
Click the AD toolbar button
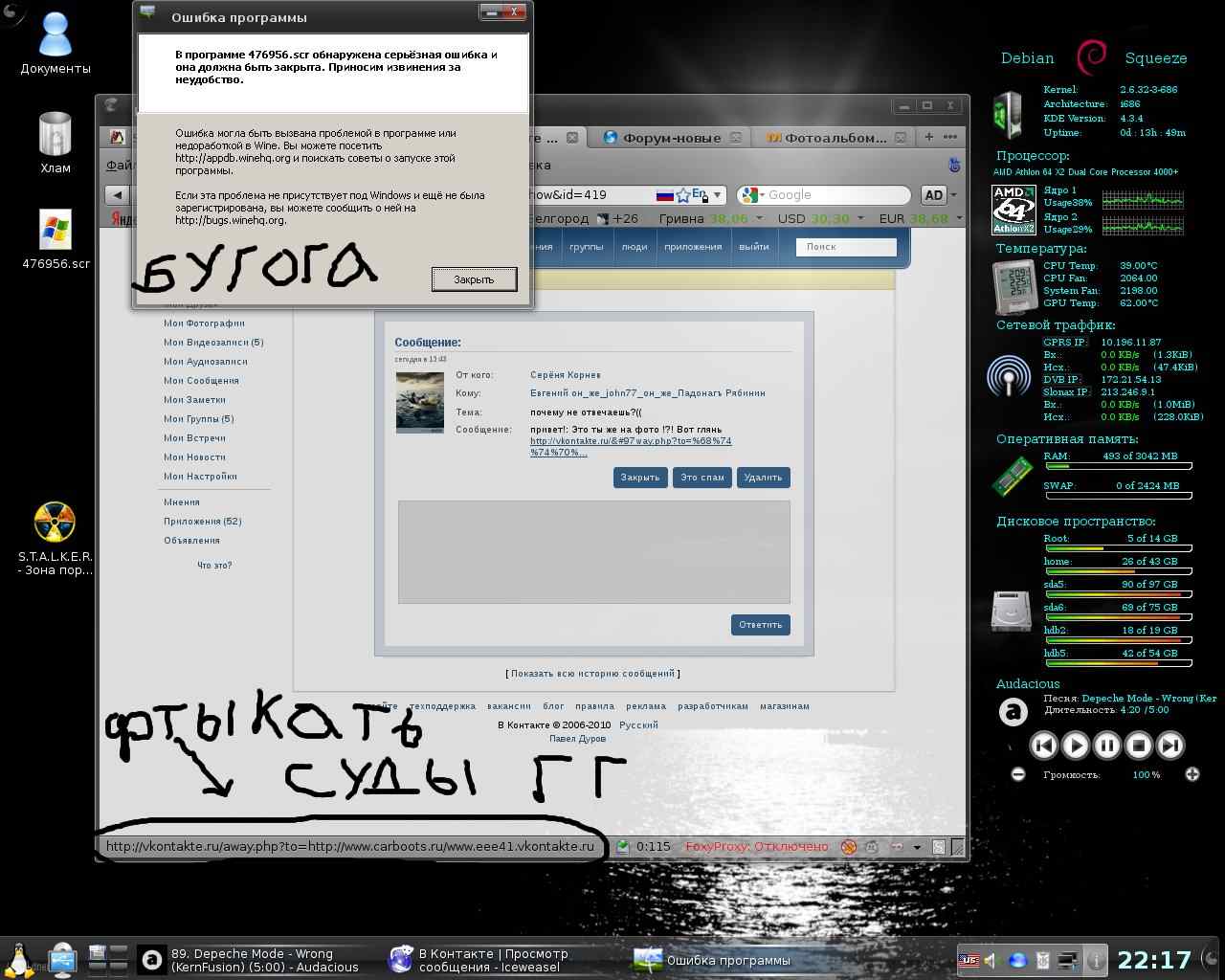coord(933,195)
